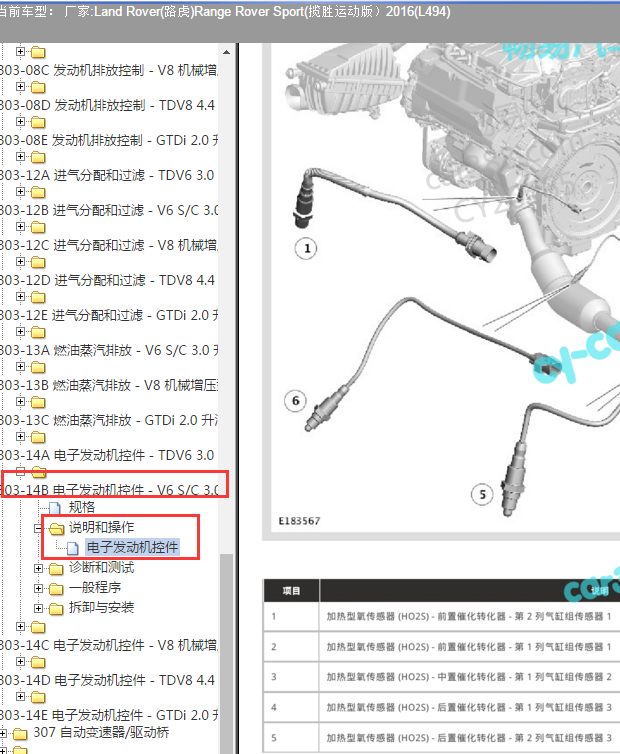
Task: Click the 说明和操作 open folder icon
Action: click(56, 529)
